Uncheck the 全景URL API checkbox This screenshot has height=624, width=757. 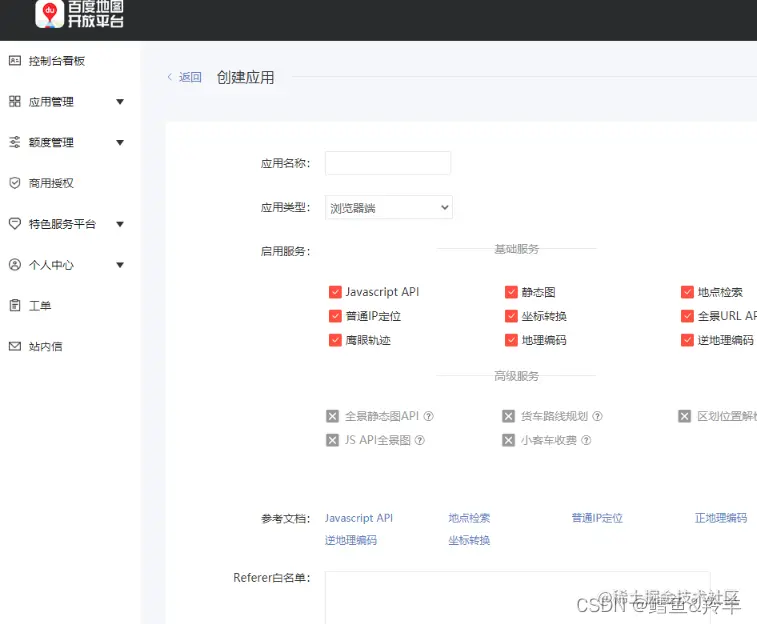tap(687, 316)
